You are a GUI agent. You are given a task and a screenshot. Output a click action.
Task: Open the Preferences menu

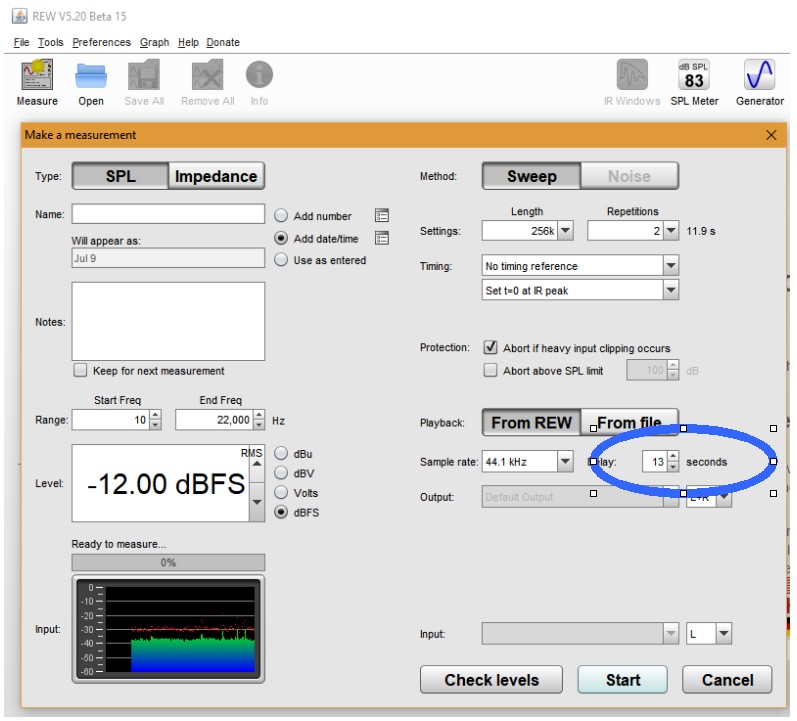[x=101, y=42]
